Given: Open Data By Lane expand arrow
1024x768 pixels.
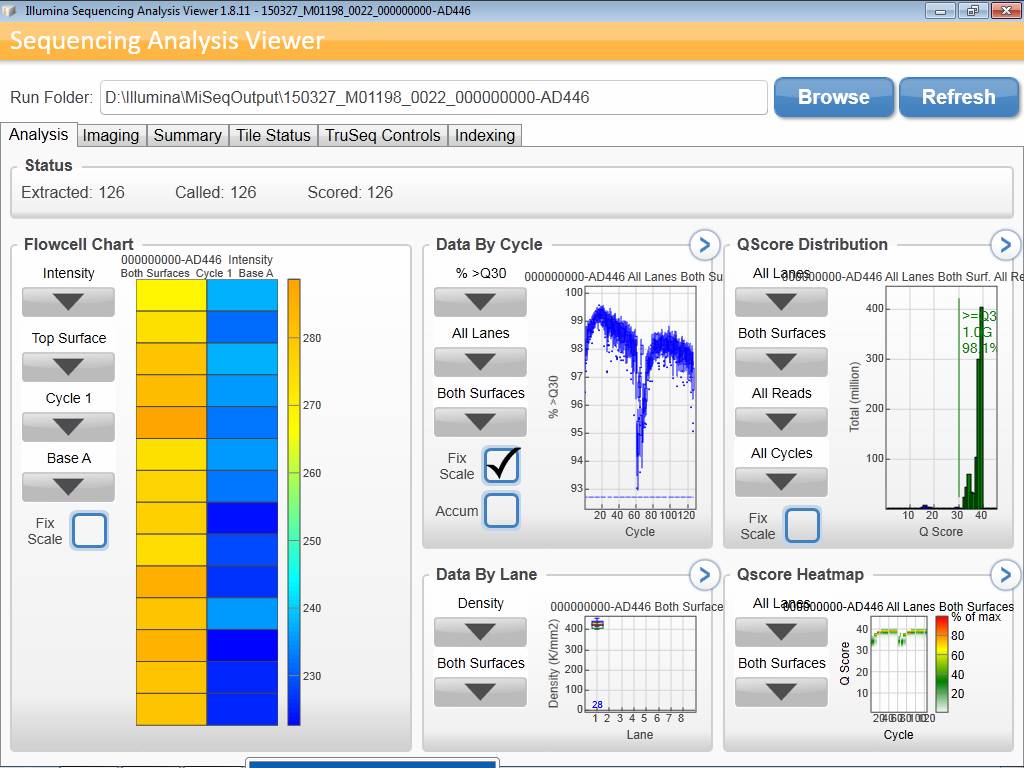Looking at the screenshot, I should pyautogui.click(x=704, y=574).
